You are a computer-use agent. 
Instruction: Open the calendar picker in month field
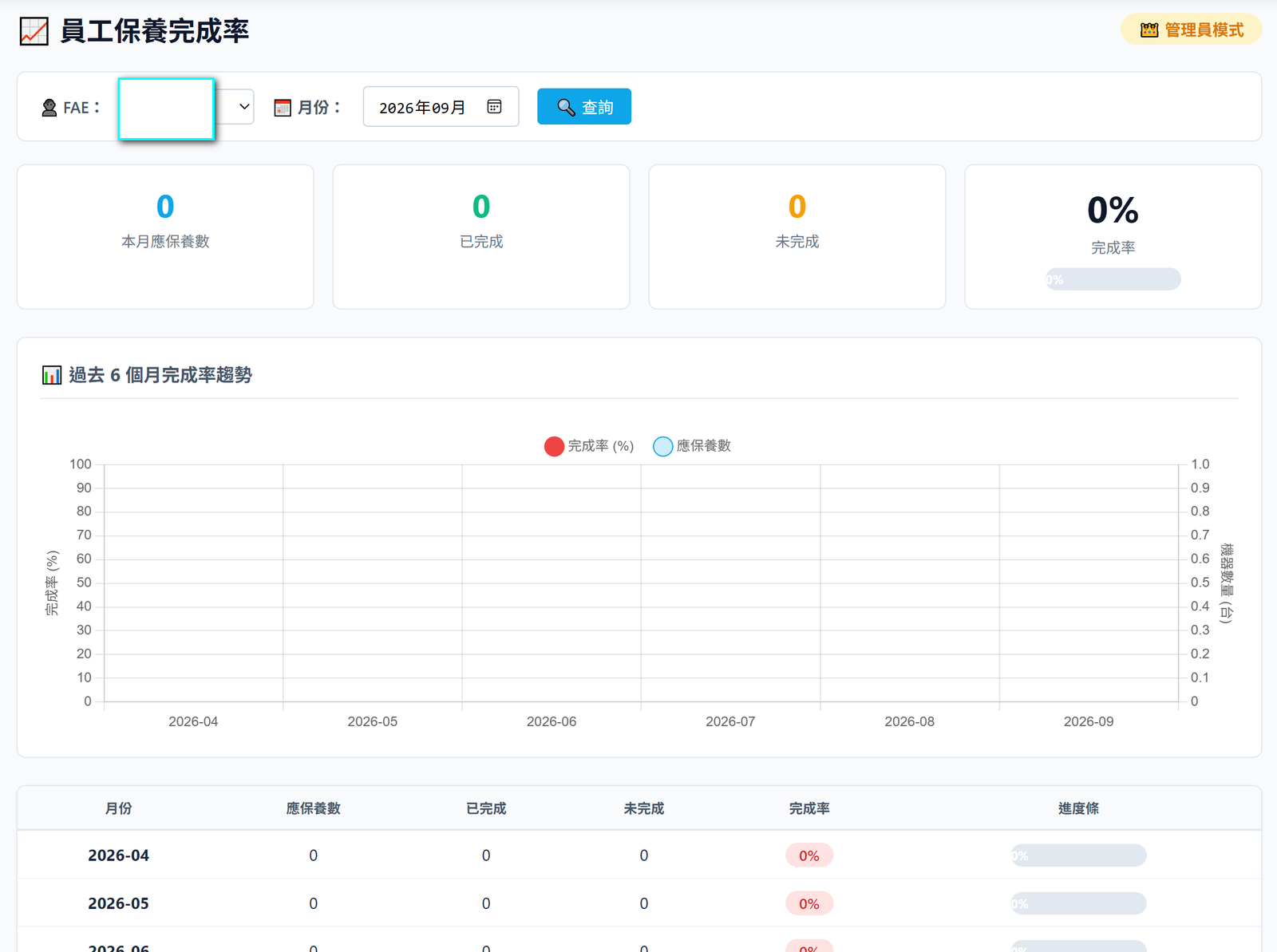tap(494, 107)
